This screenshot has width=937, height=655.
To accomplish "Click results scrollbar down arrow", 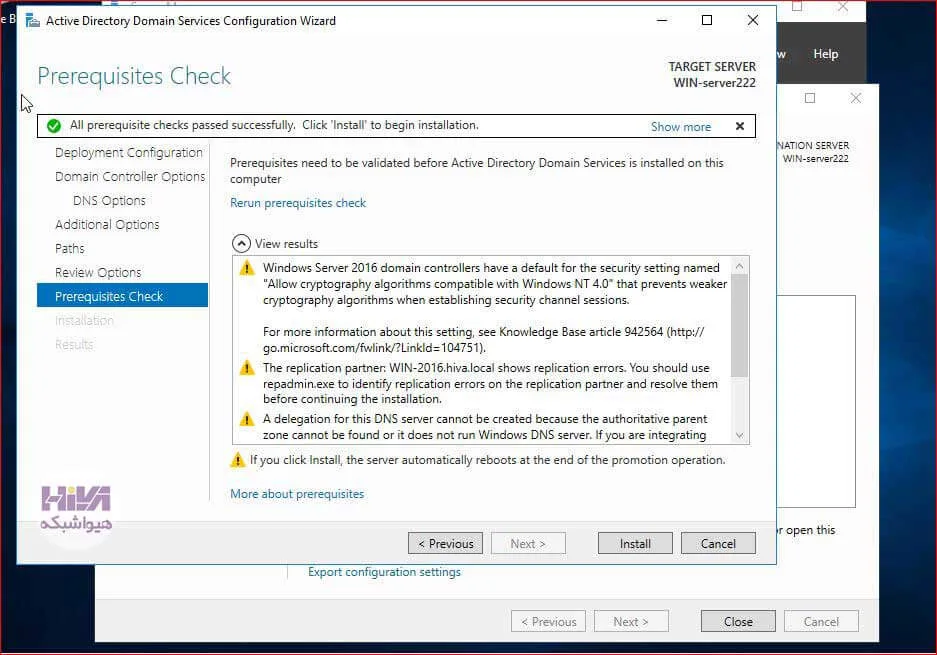I will coord(739,435).
